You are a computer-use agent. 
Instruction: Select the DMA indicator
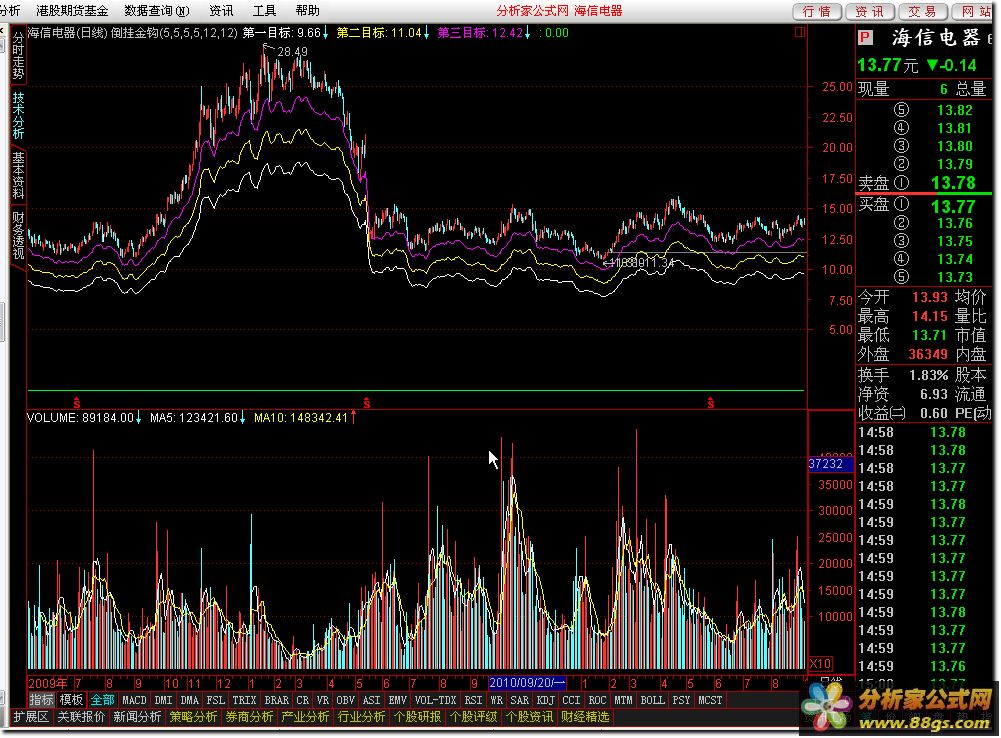click(x=190, y=700)
